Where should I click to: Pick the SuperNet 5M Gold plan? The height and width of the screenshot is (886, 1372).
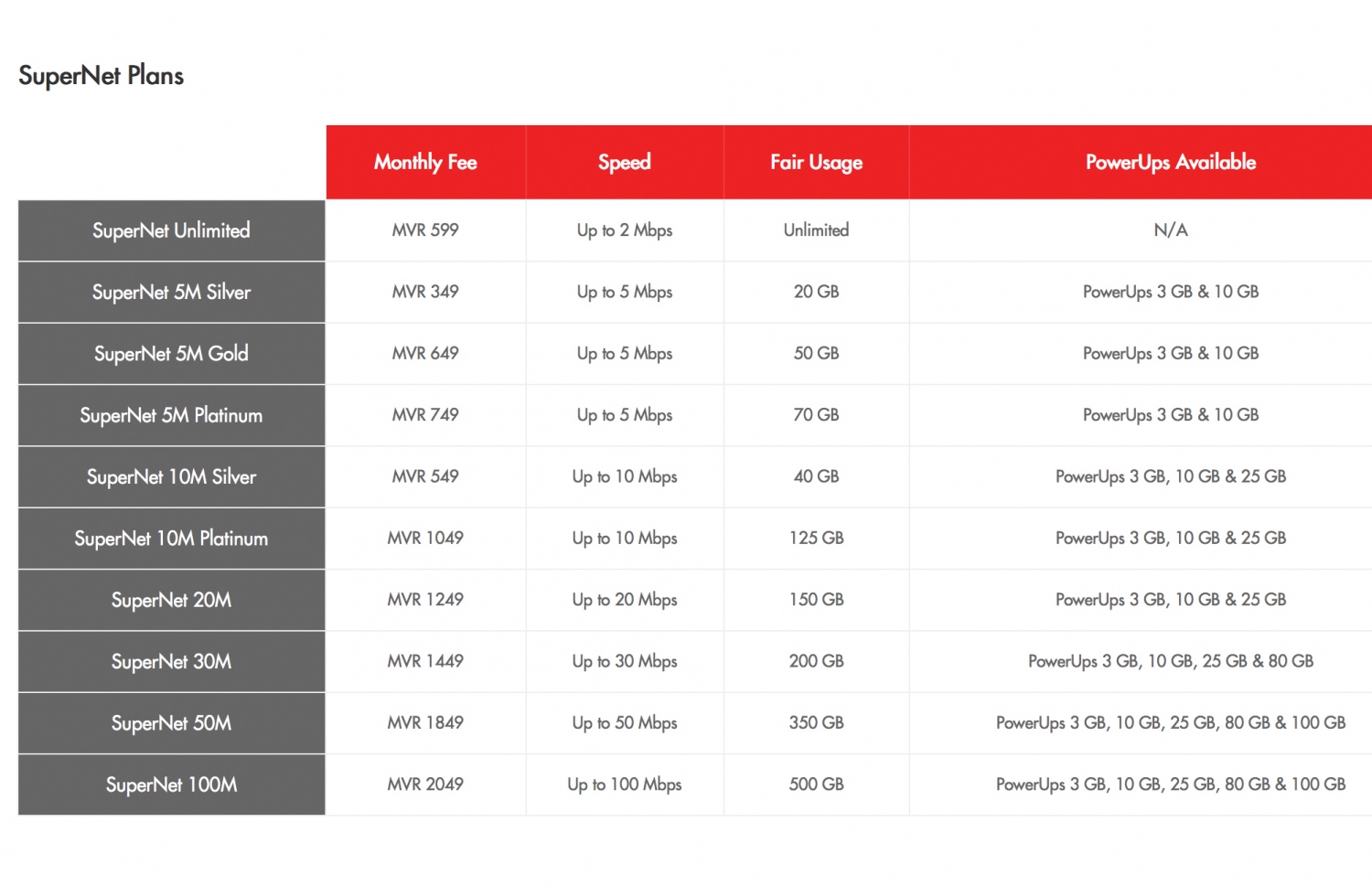(171, 354)
